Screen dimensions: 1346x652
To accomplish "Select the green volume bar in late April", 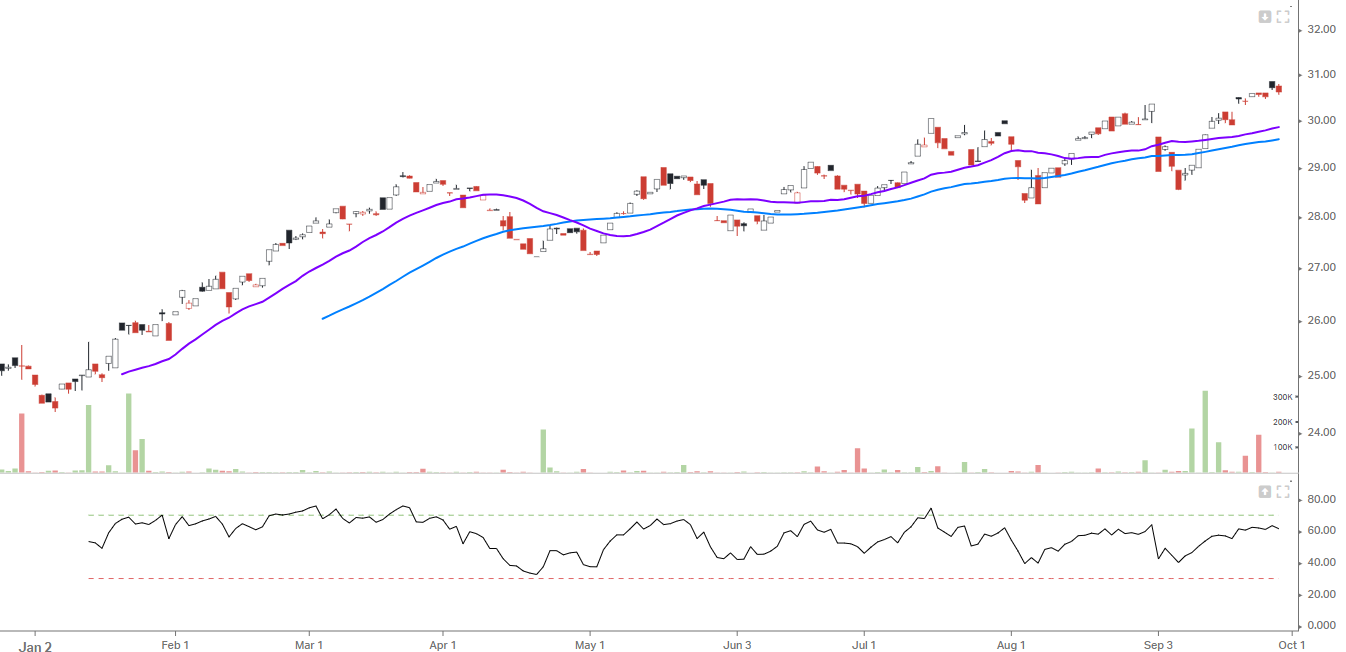I will tap(544, 451).
